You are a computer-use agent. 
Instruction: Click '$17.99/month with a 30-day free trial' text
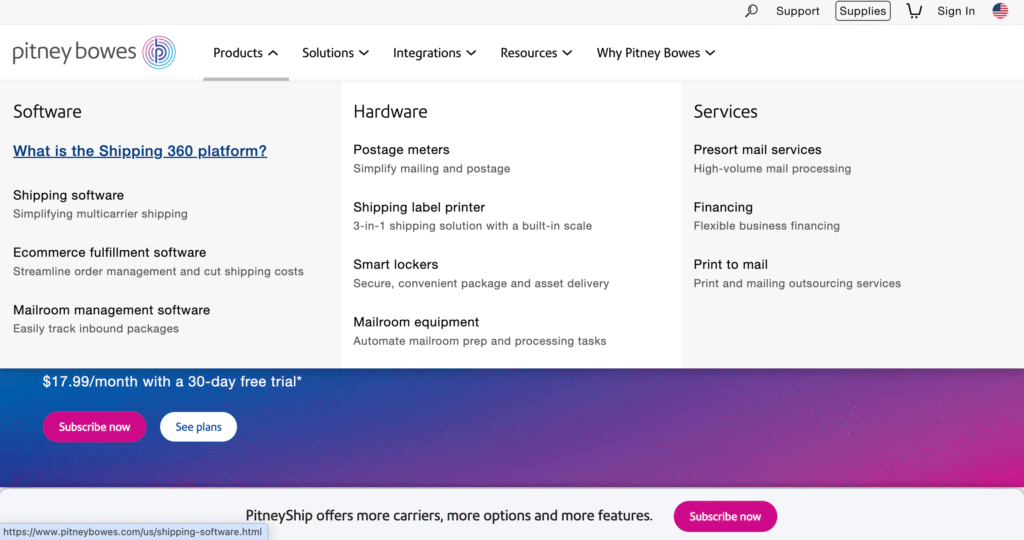pos(172,381)
